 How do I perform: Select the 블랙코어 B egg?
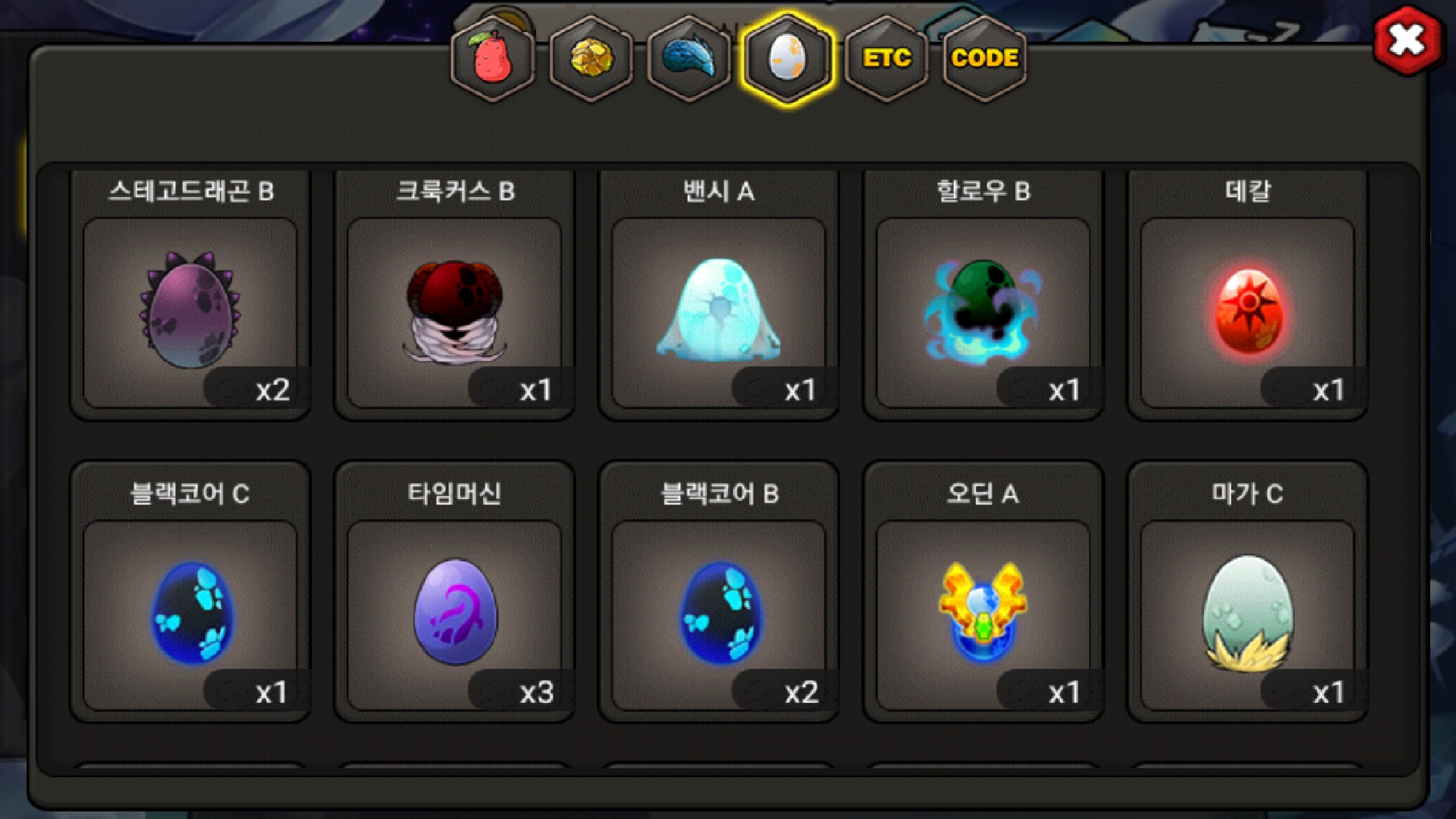718,615
